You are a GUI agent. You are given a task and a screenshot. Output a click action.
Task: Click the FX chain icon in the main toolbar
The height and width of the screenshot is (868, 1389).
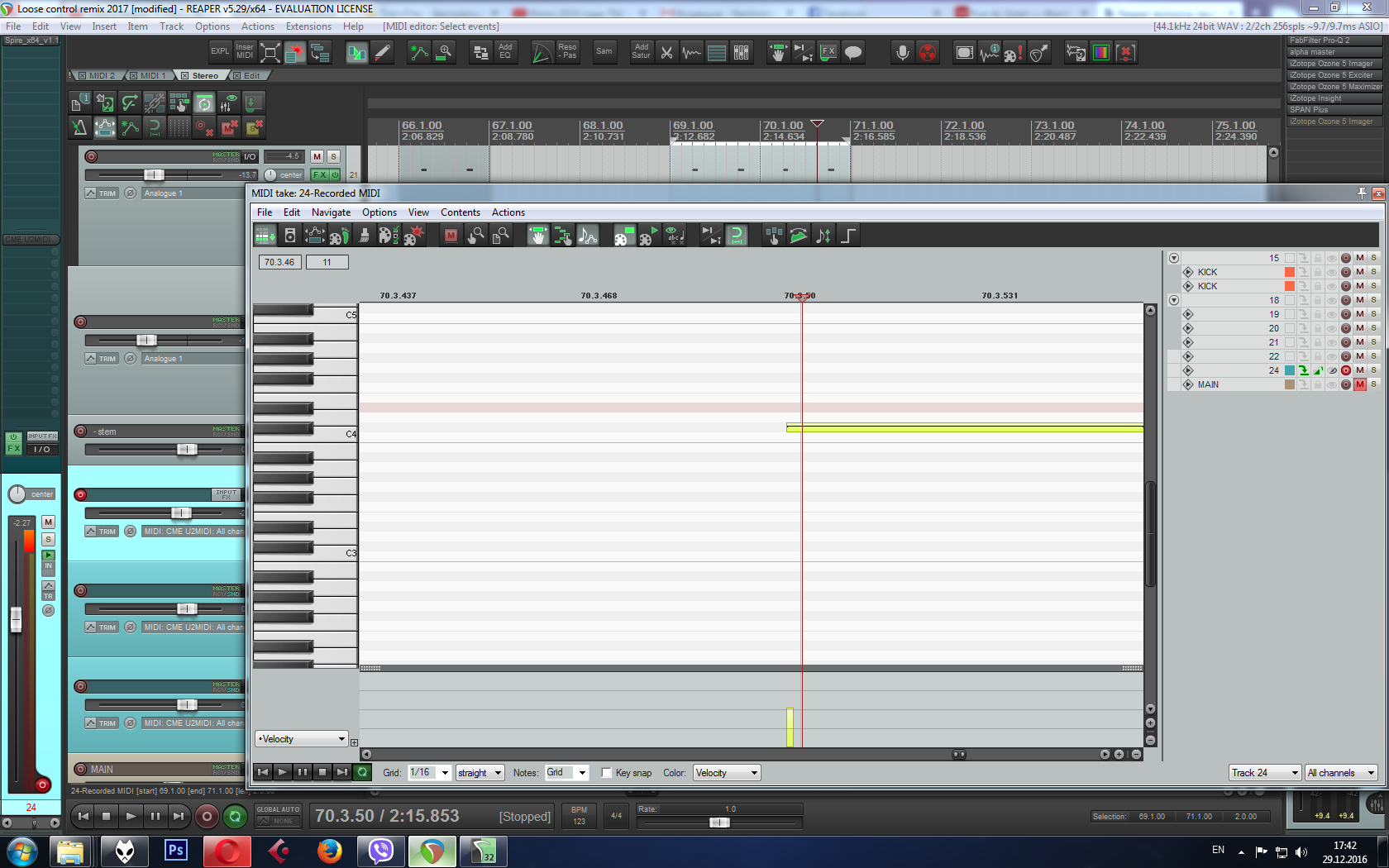pyautogui.click(x=828, y=53)
